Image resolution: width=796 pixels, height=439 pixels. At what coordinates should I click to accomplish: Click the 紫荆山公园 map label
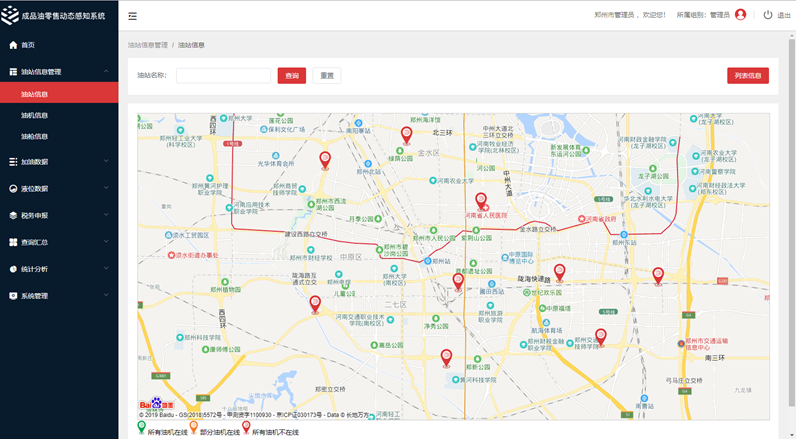[476, 238]
